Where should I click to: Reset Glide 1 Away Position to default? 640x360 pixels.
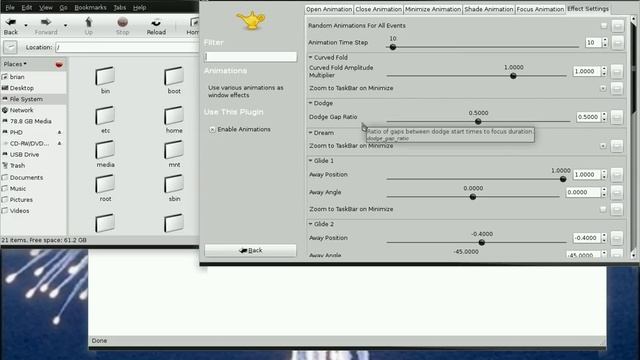click(617, 175)
